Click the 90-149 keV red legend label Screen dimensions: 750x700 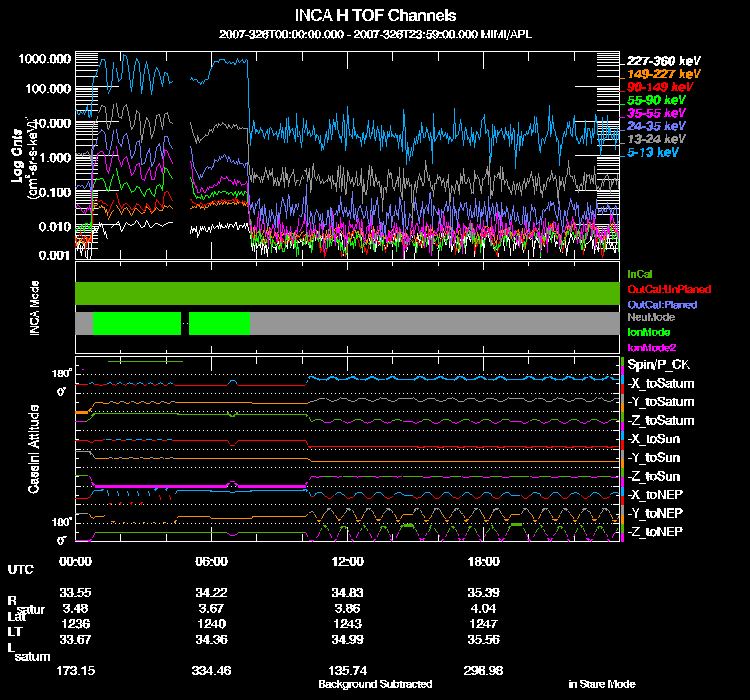coord(660,87)
